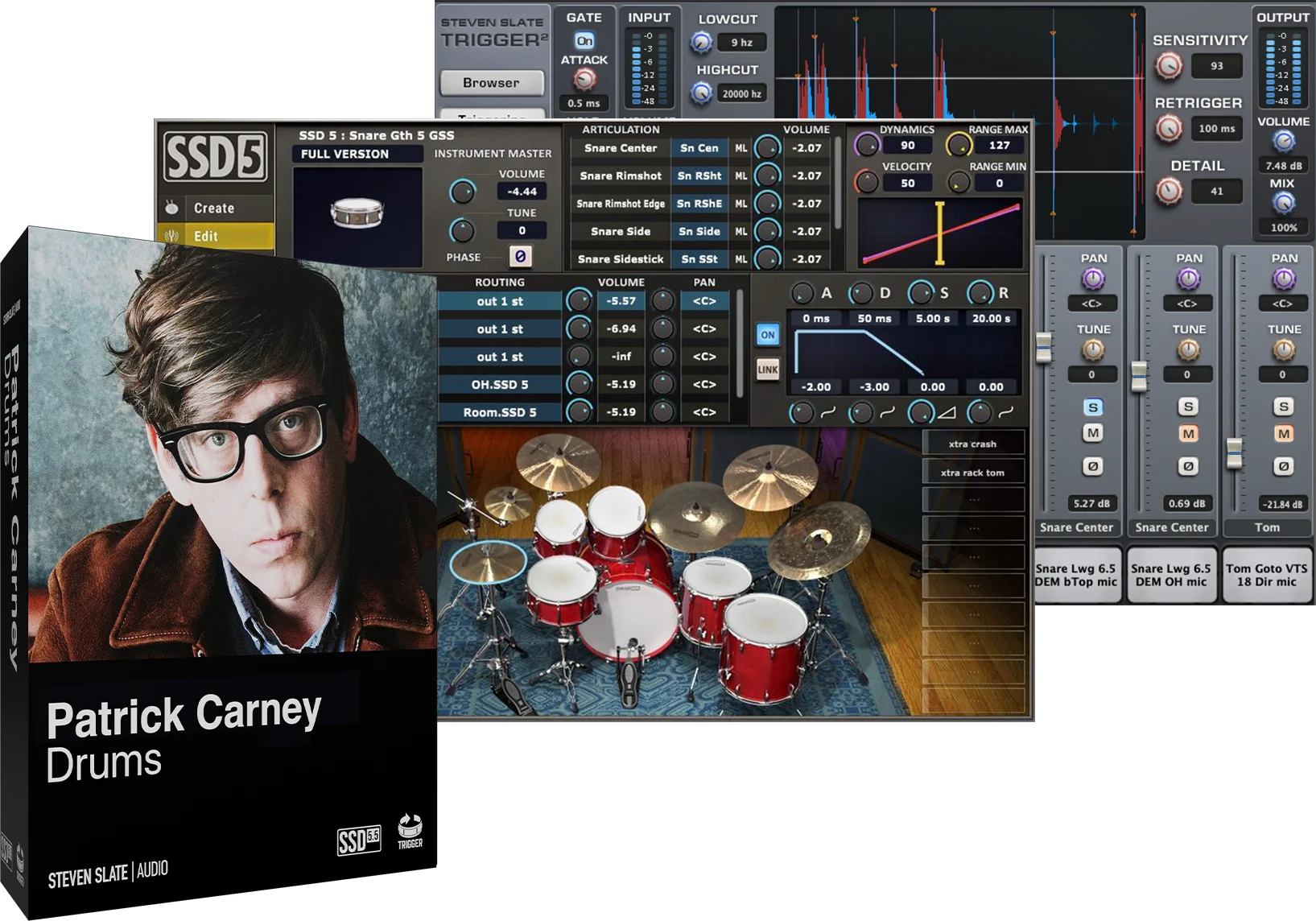Open the Sn Cen mapping dropdown
The height and width of the screenshot is (921, 1316).
tap(699, 148)
